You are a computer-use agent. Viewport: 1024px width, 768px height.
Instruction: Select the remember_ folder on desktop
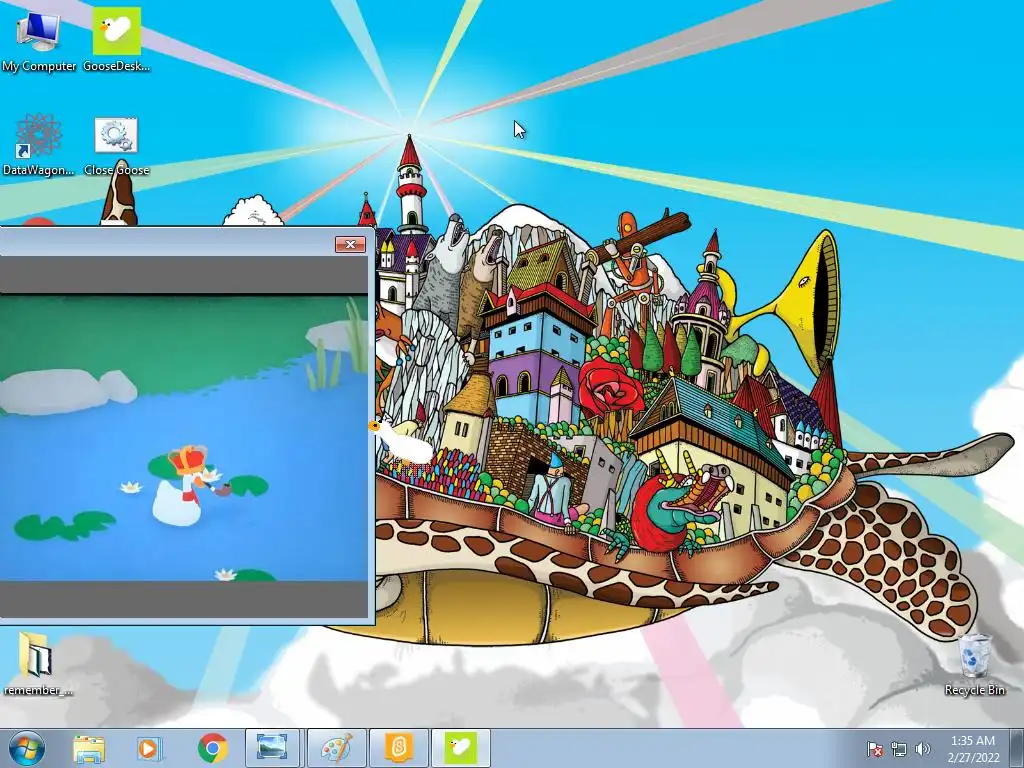(x=37, y=664)
